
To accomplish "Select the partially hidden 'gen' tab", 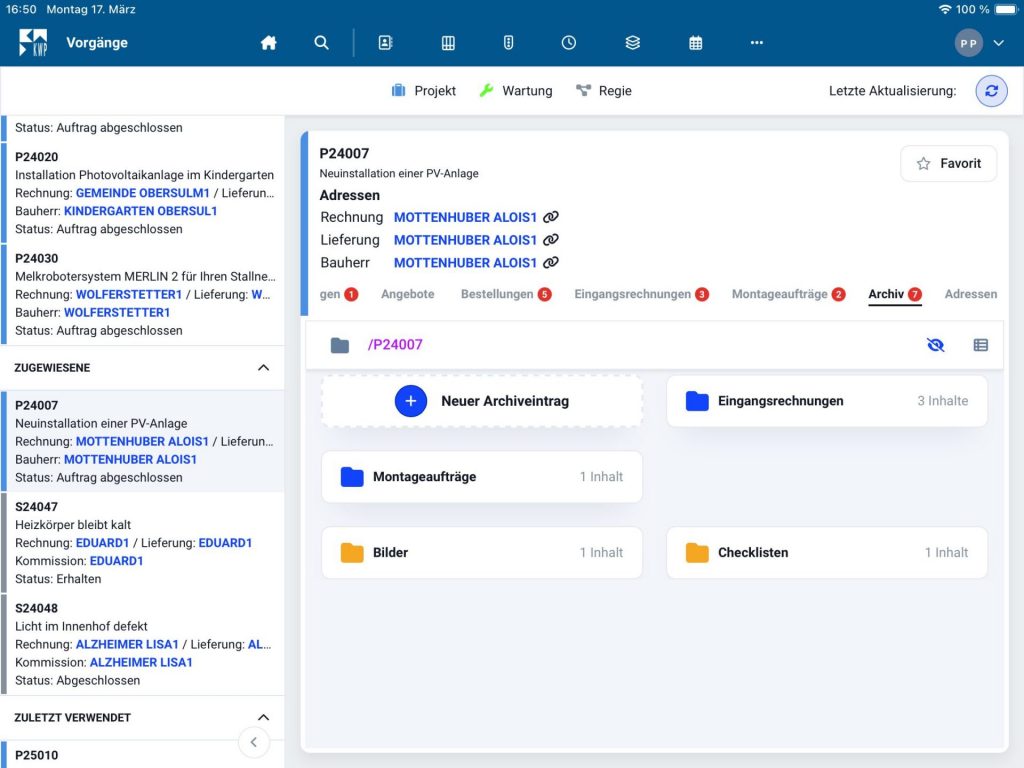I will coord(338,294).
